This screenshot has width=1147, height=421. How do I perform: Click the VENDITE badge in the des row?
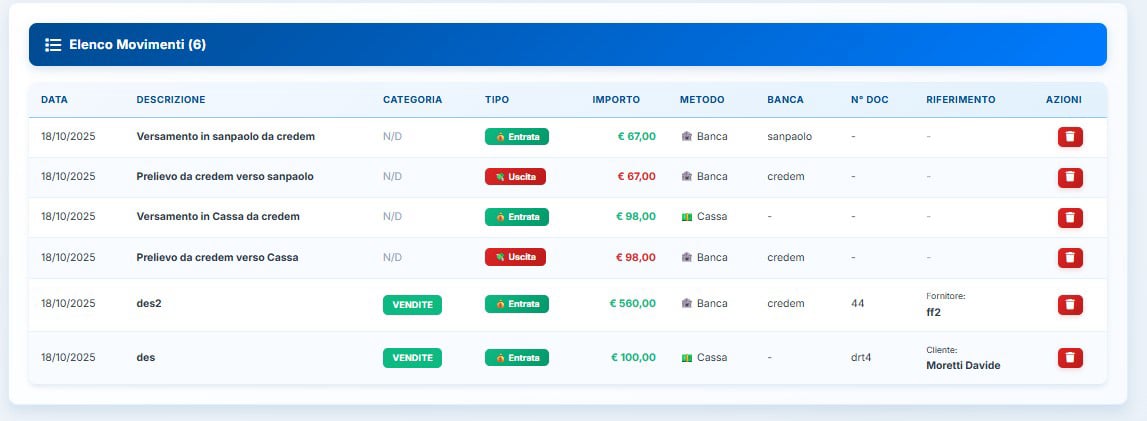412,358
